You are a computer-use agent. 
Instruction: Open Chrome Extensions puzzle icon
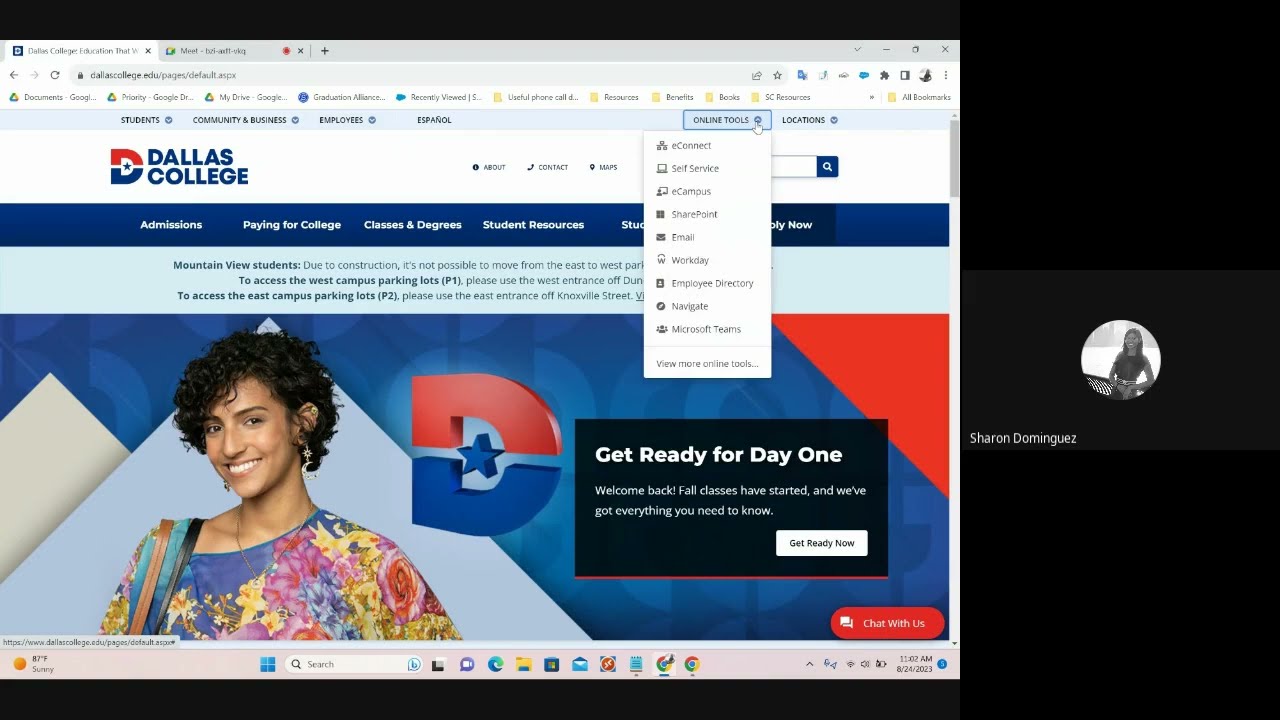pos(884,75)
